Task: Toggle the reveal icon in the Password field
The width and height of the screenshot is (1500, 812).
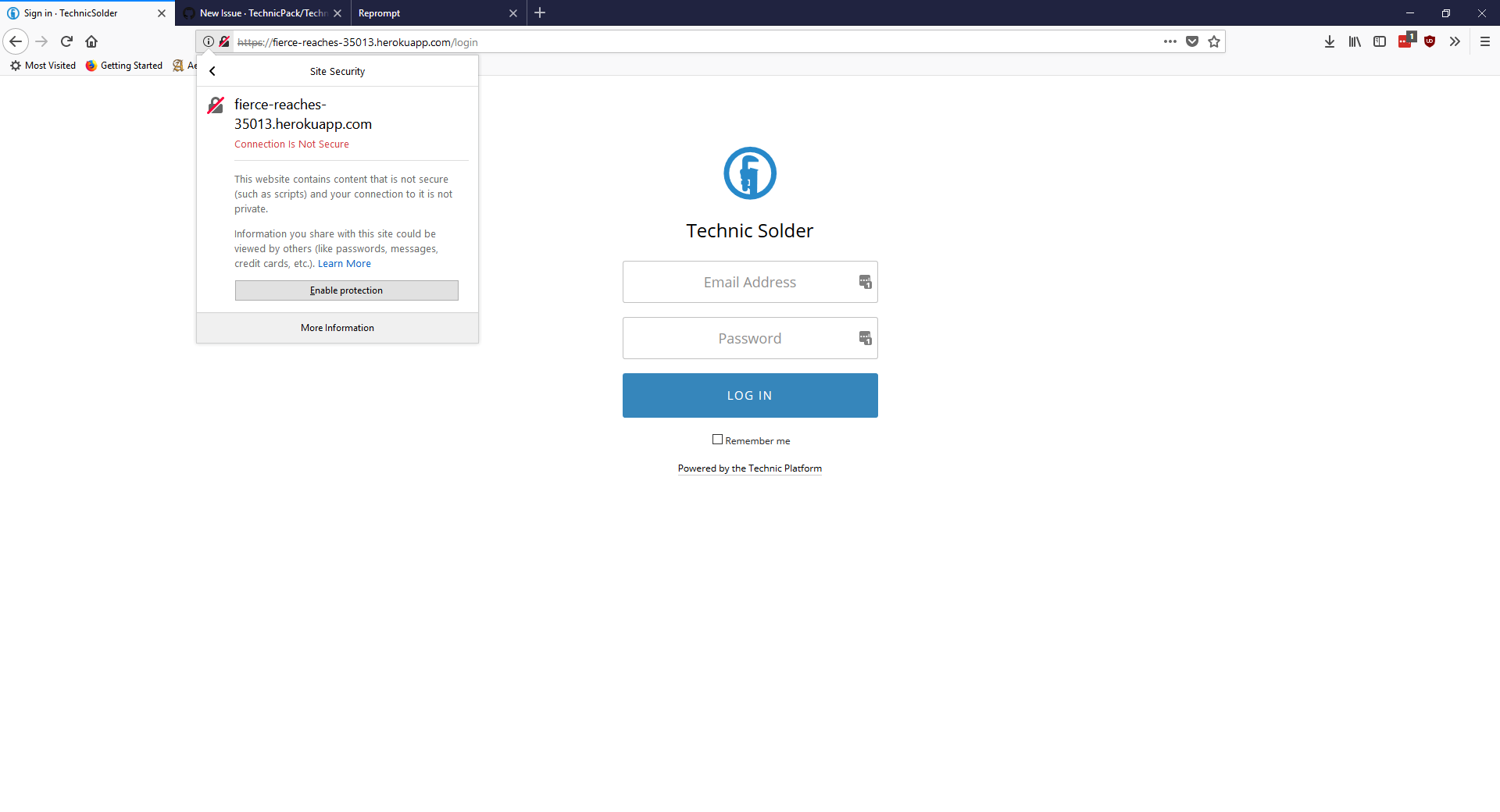Action: click(865, 338)
